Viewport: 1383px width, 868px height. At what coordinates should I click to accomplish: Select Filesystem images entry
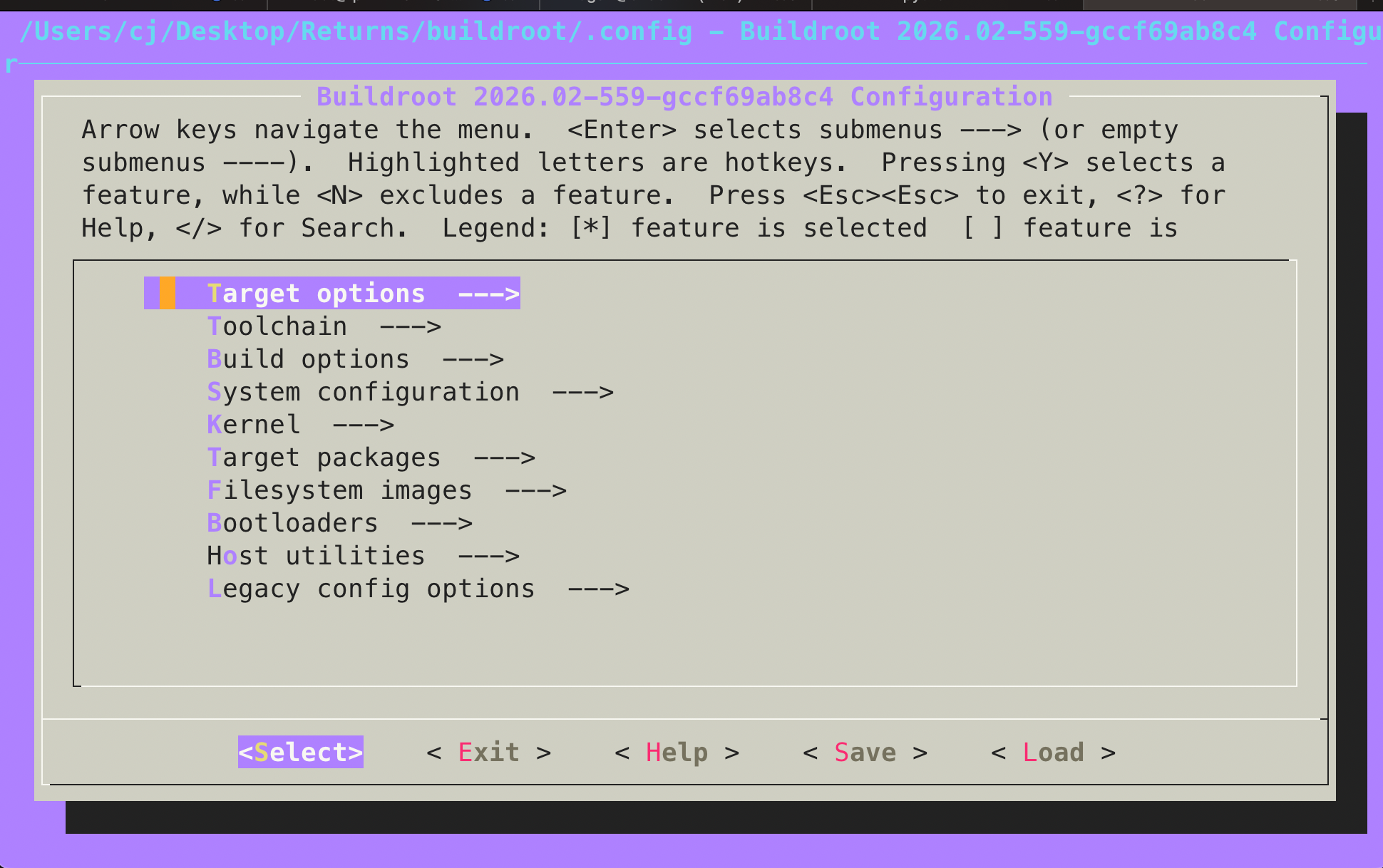pyautogui.click(x=386, y=490)
